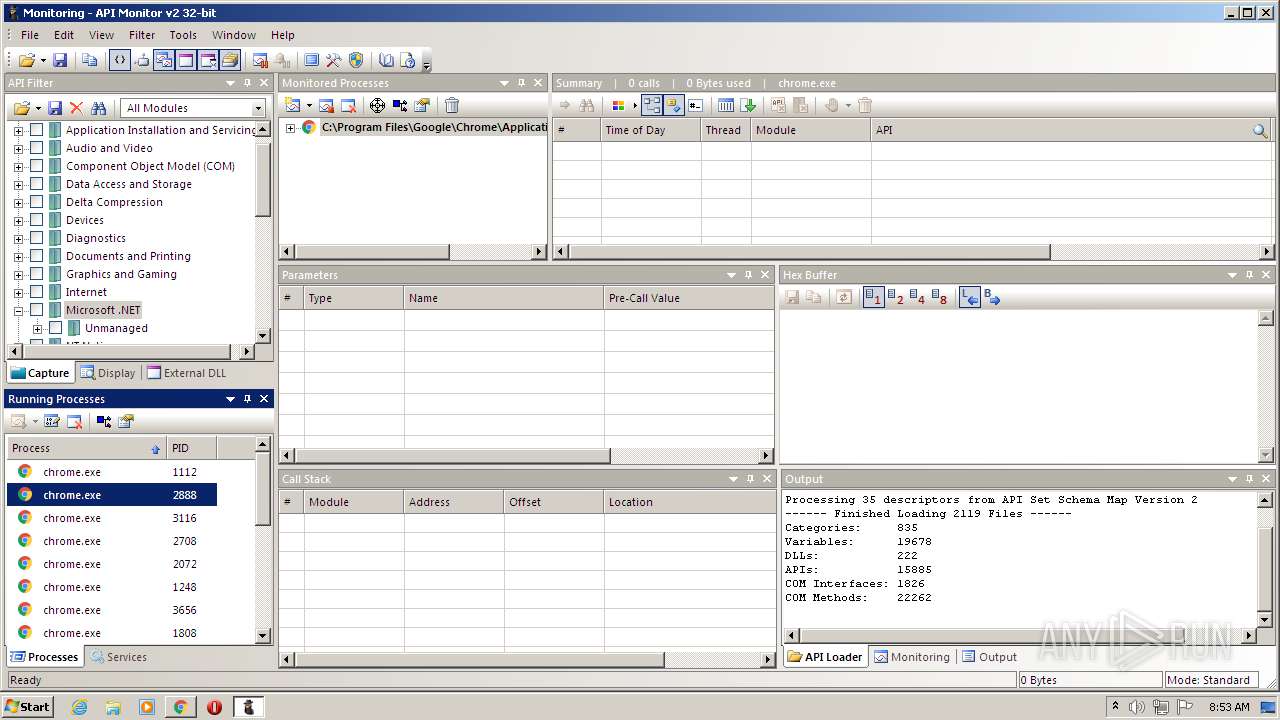This screenshot has width=1280, height=720.
Task: Check the Application Installation and Servicing box
Action: pyautogui.click(x=36, y=130)
